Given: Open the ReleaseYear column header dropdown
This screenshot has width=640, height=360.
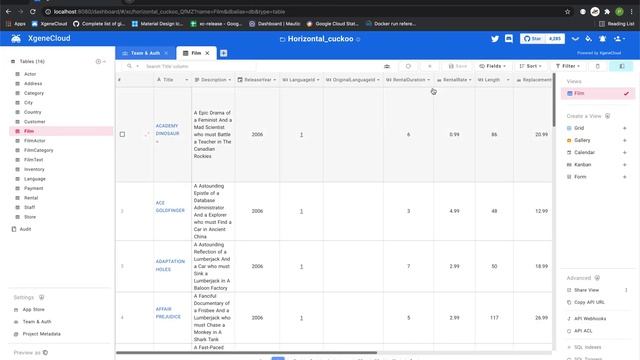Looking at the screenshot, I should pyautogui.click(x=275, y=80).
